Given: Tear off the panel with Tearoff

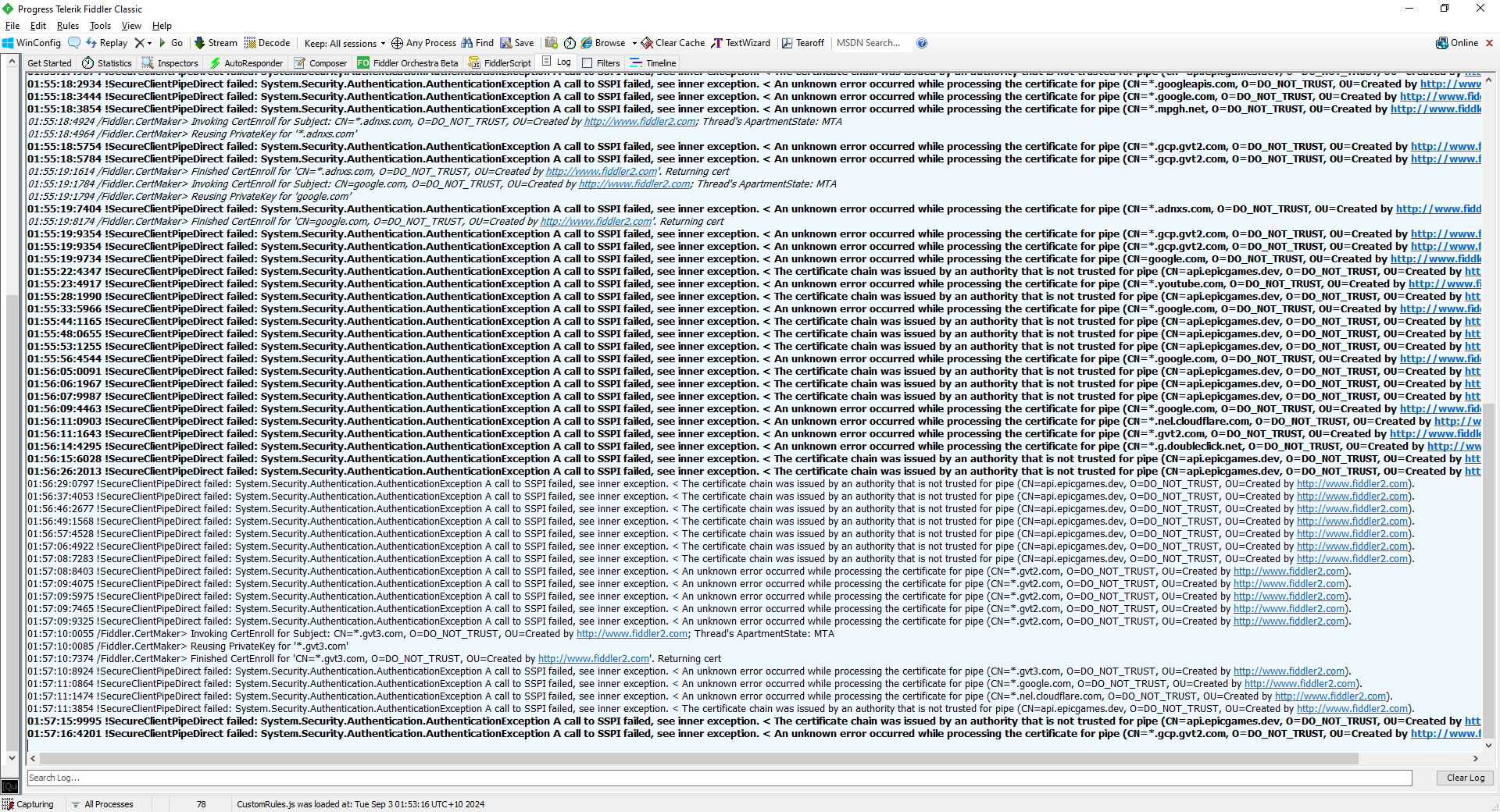Looking at the screenshot, I should click(803, 43).
